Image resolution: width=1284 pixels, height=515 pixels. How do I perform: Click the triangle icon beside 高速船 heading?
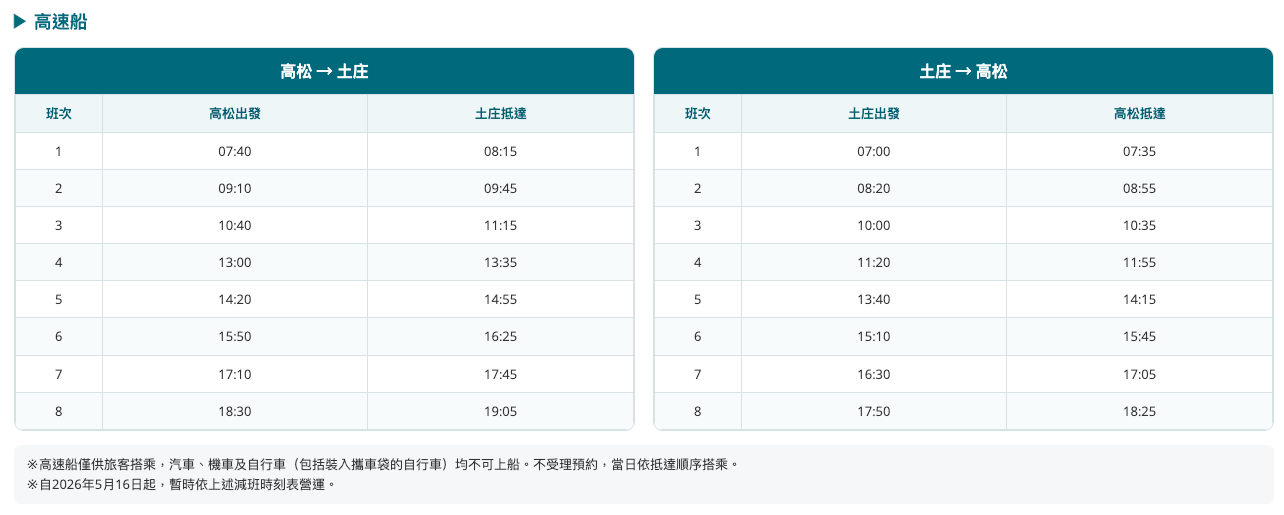pyautogui.click(x=19, y=21)
